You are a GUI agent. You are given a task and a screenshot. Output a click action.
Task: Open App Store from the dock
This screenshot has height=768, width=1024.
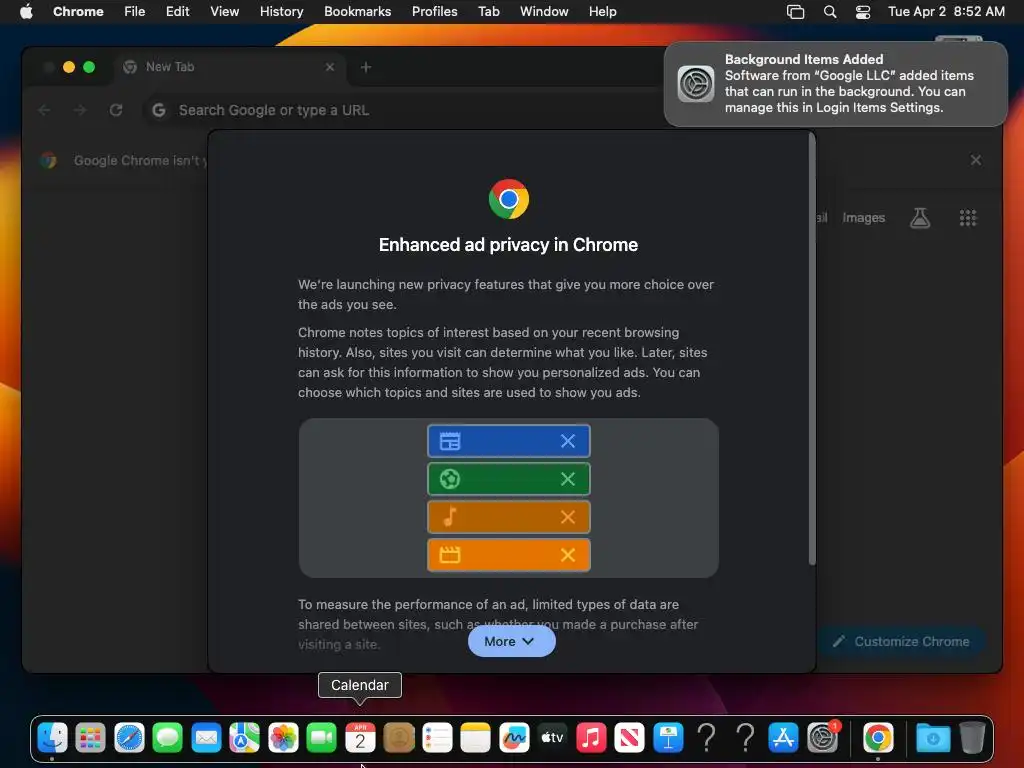click(x=783, y=738)
